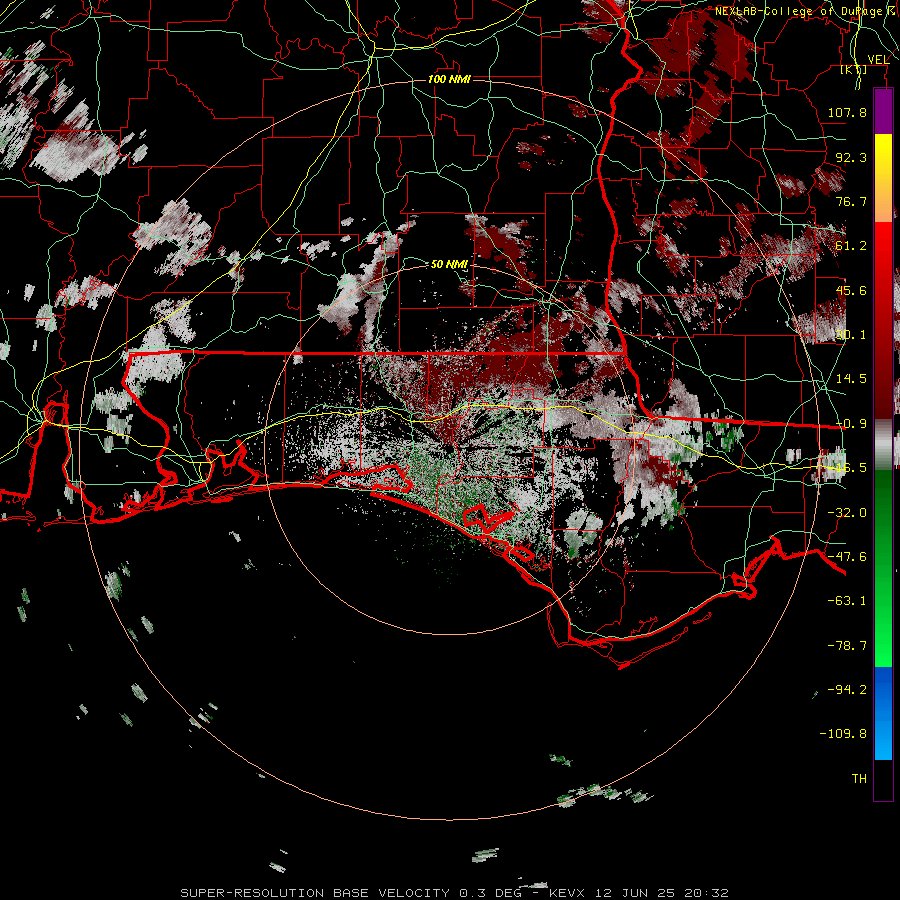Click the 45.6 scale value

click(851, 290)
